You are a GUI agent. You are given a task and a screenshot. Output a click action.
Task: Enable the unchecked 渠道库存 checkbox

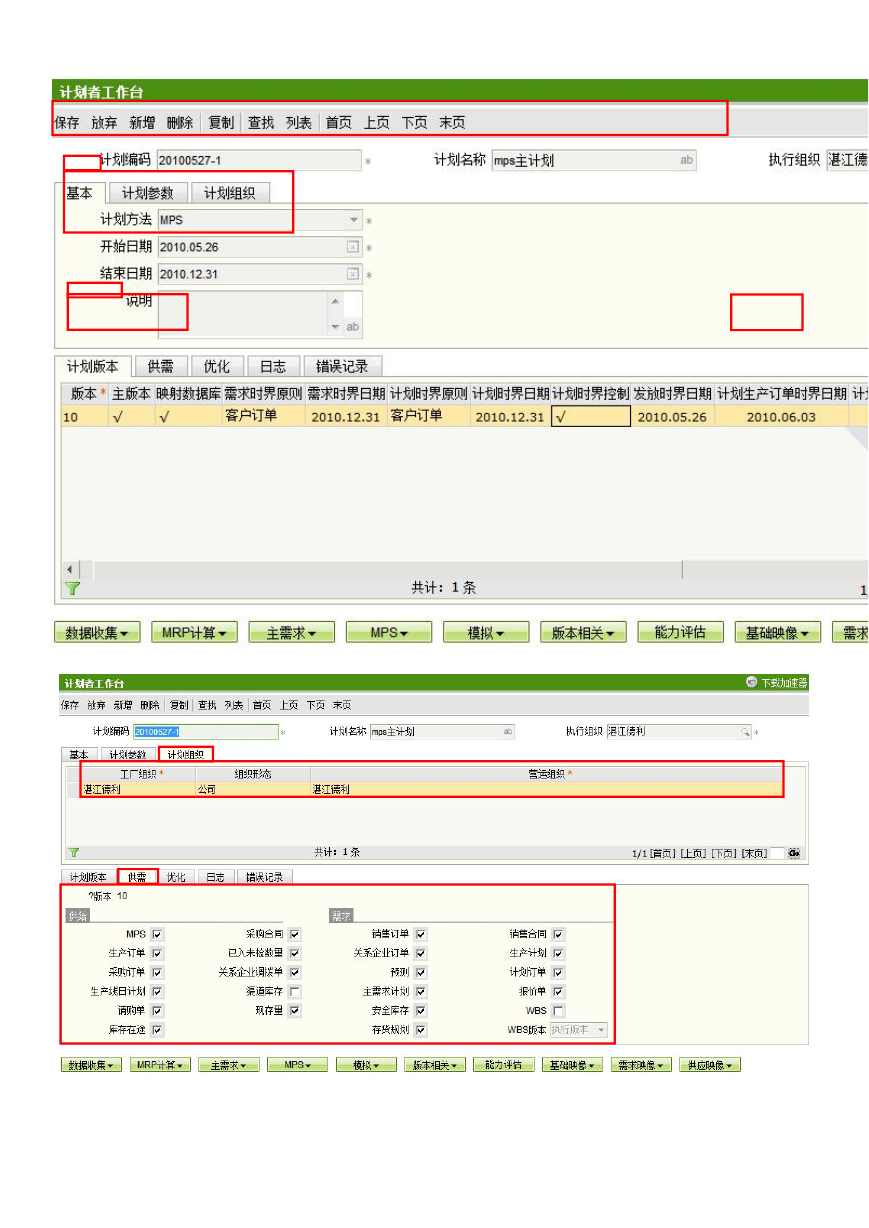(294, 991)
